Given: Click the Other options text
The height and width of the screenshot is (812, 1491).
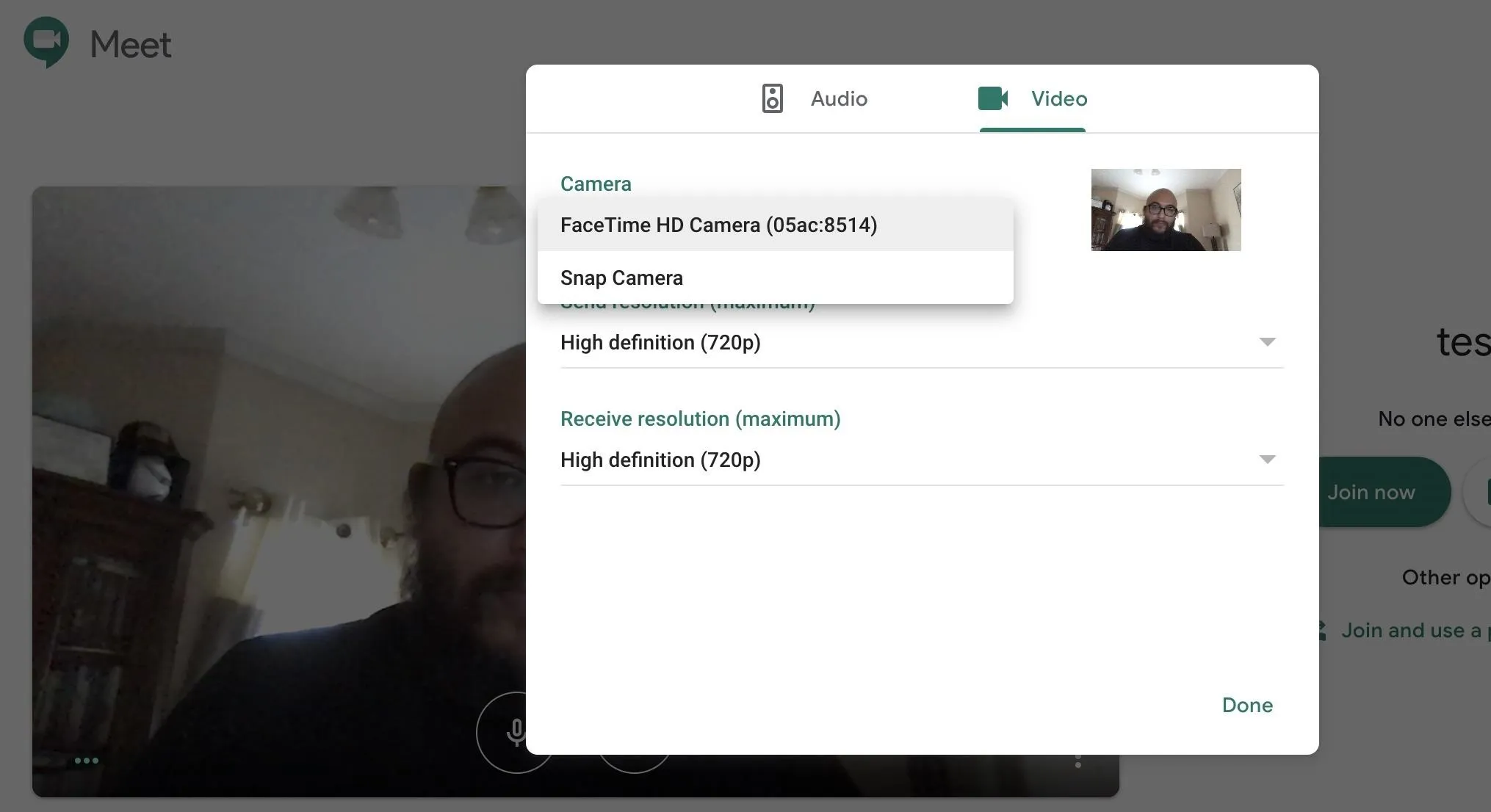Looking at the screenshot, I should (1445, 578).
